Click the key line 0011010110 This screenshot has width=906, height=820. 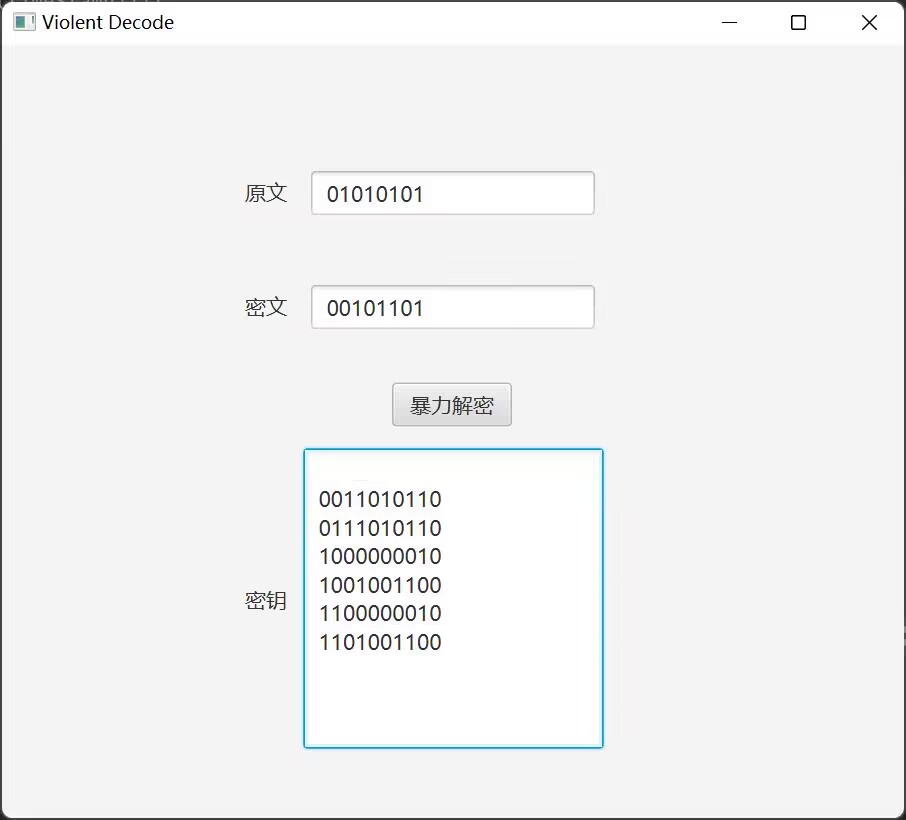click(380, 499)
